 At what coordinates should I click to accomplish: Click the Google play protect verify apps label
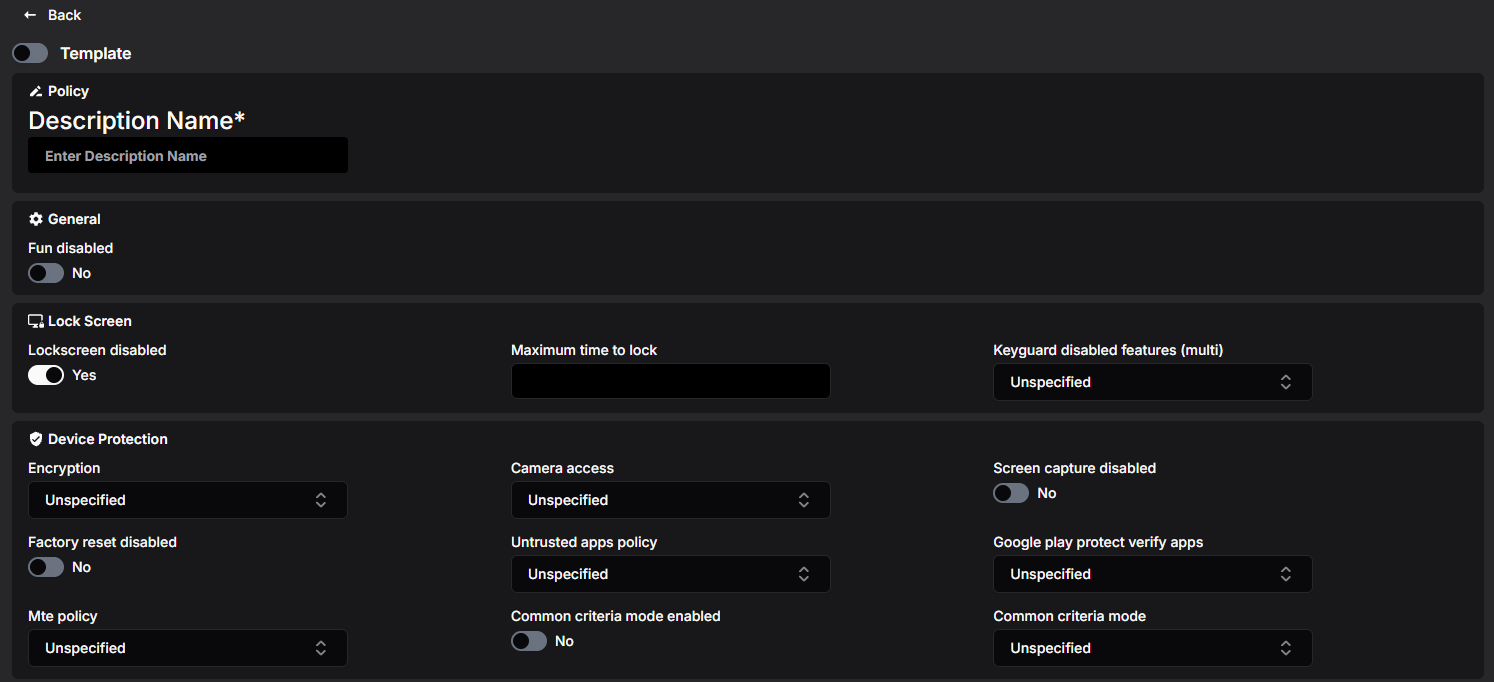(x=1098, y=542)
